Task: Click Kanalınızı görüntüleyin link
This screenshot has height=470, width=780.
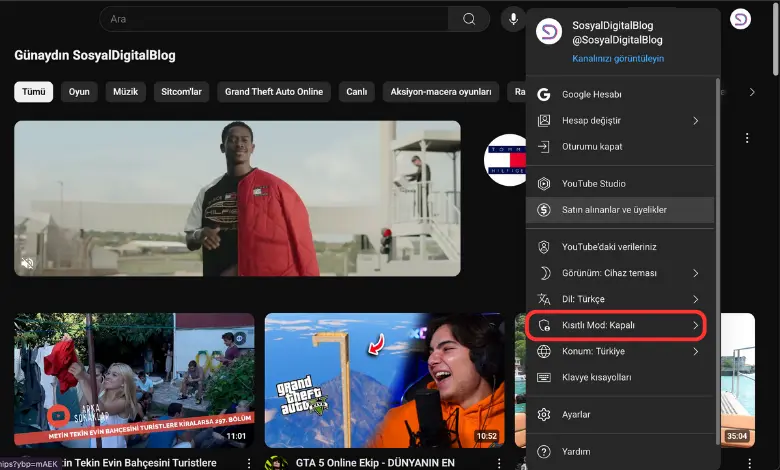Action: [618, 59]
